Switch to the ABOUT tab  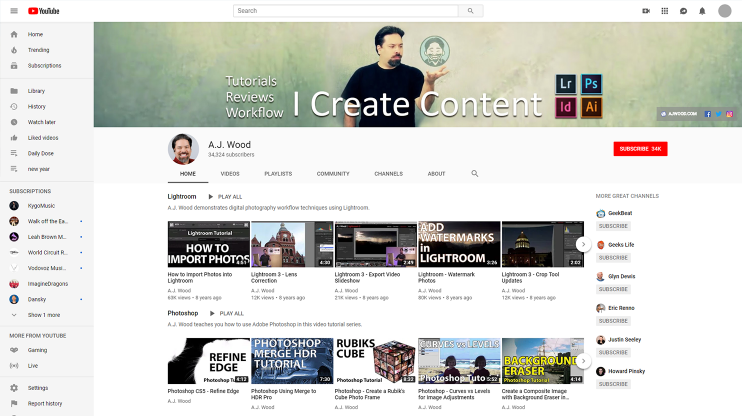pyautogui.click(x=436, y=174)
